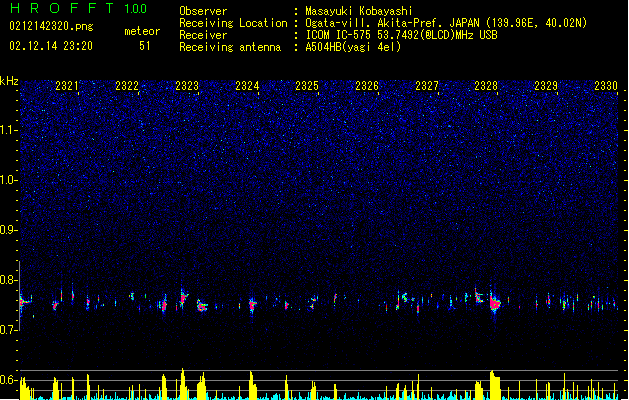Click the meteor echo just before 2324
Screen dimensions: 629x400
point(252,306)
